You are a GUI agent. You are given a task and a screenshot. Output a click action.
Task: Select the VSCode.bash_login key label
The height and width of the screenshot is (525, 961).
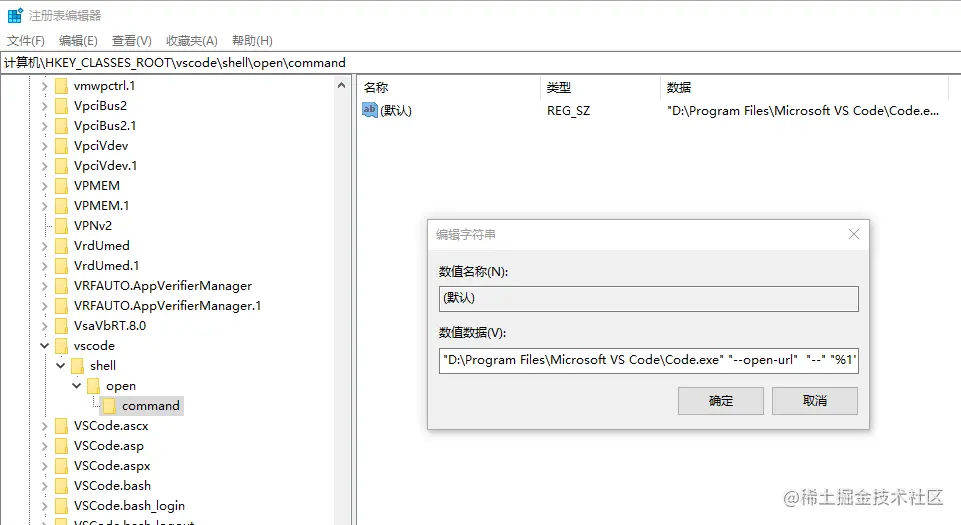[129, 506]
